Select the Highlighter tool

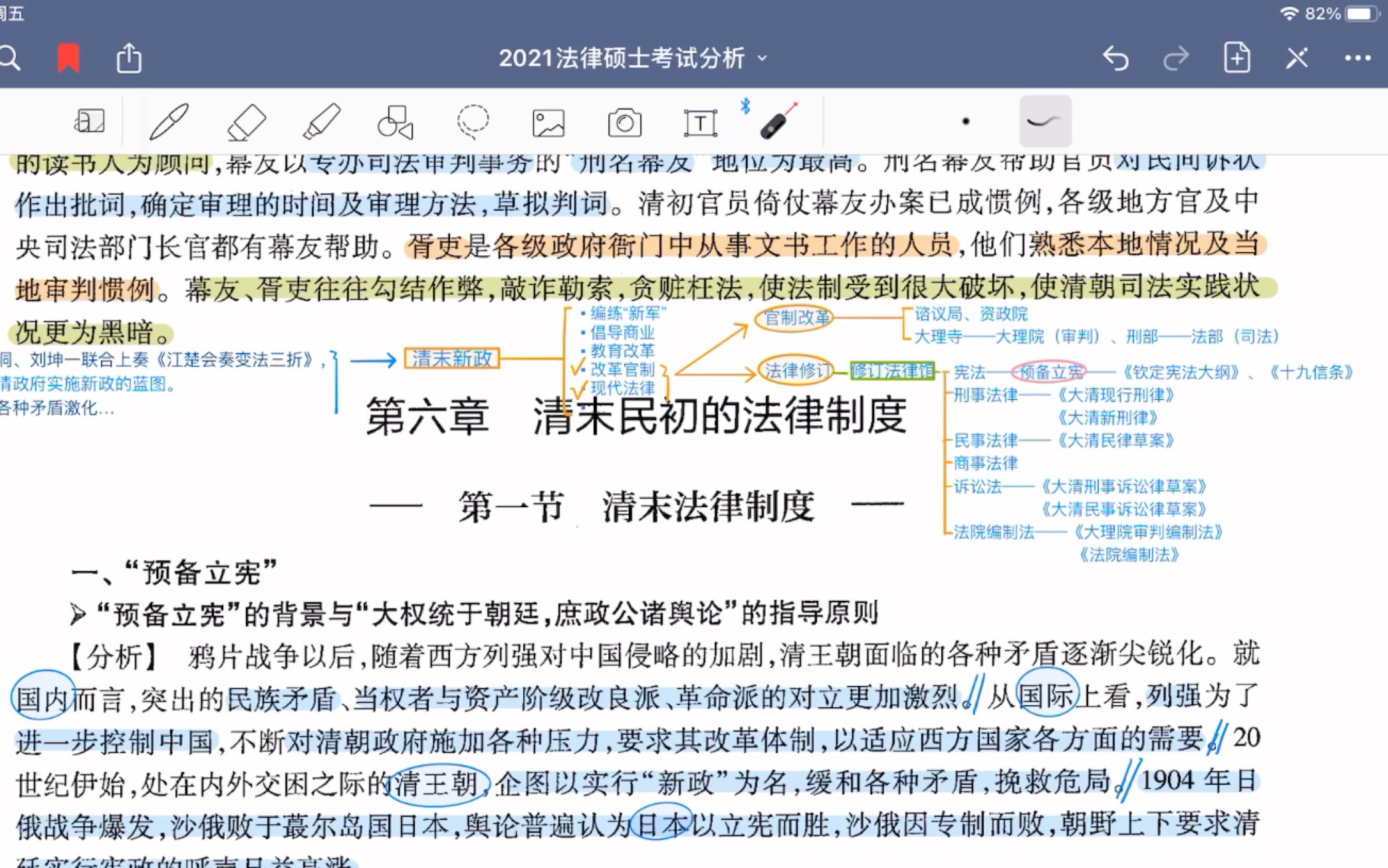point(322,122)
